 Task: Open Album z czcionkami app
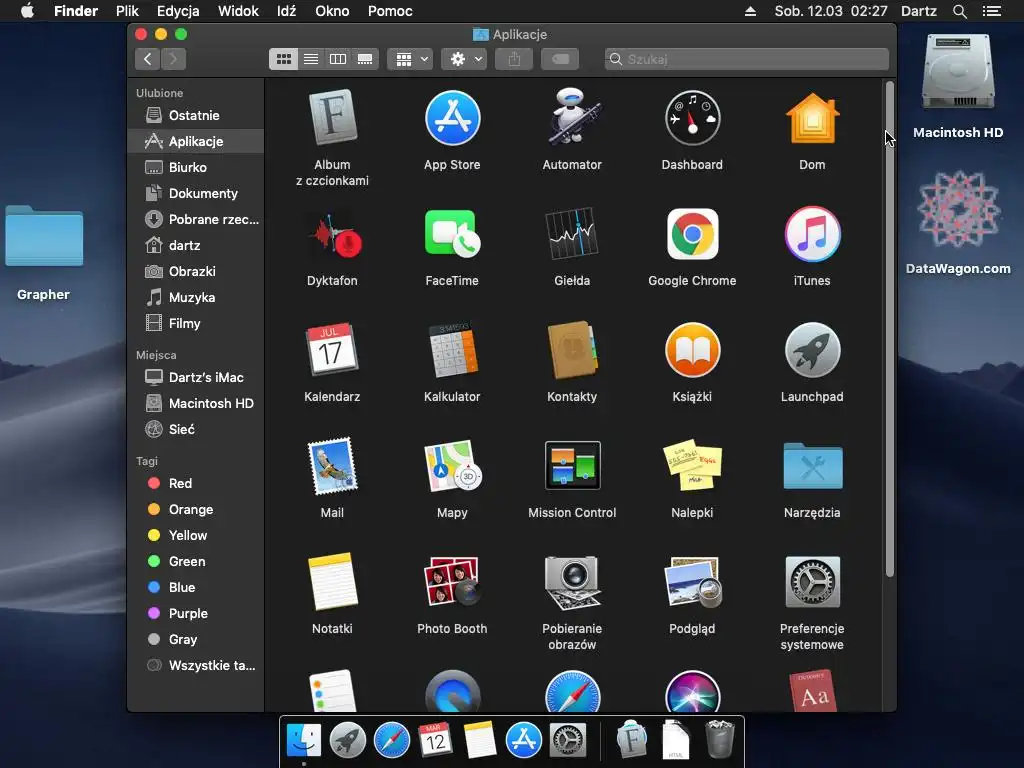332,118
